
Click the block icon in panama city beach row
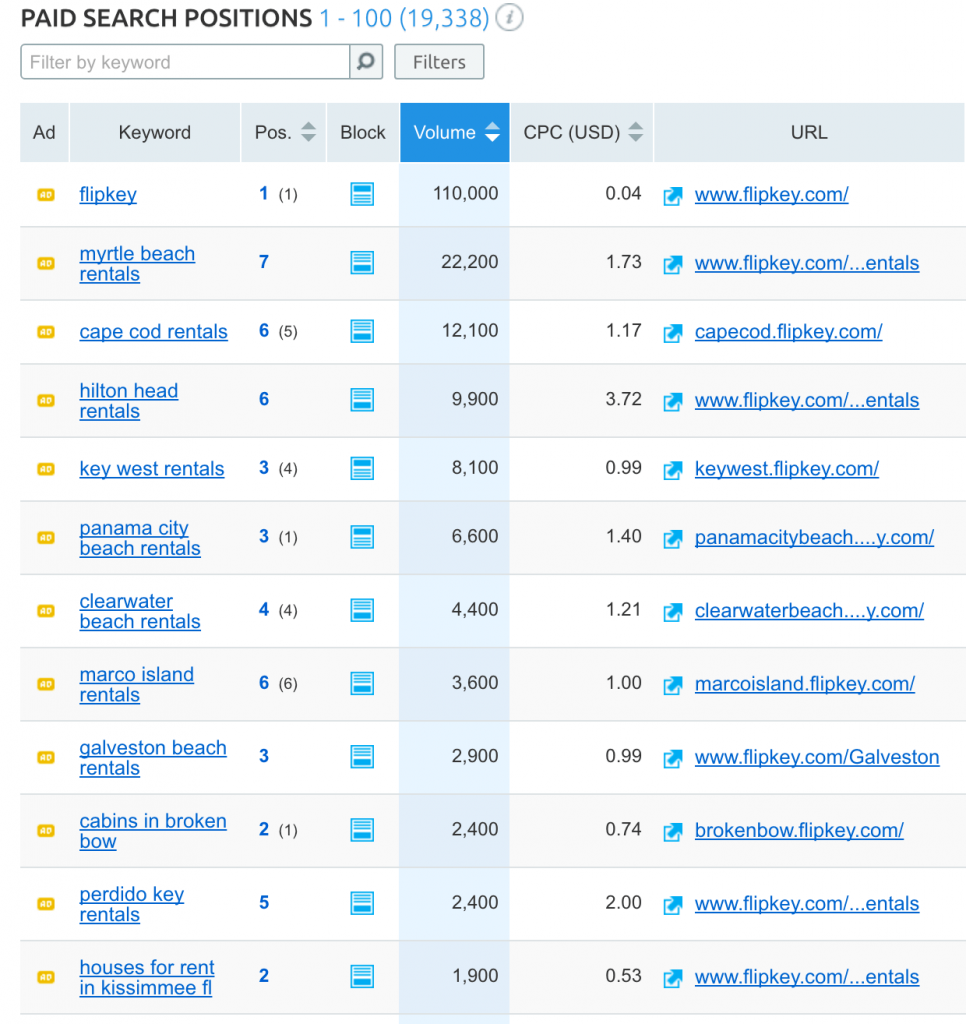362,537
